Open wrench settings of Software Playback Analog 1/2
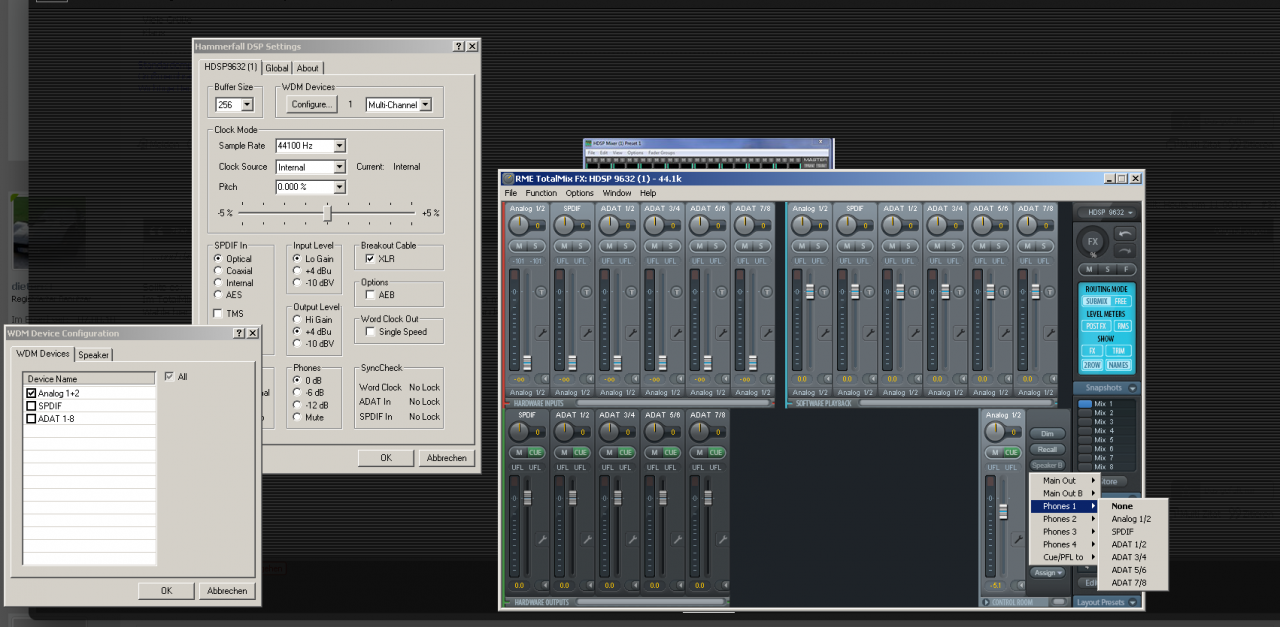Image resolution: width=1280 pixels, height=627 pixels. click(x=825, y=332)
